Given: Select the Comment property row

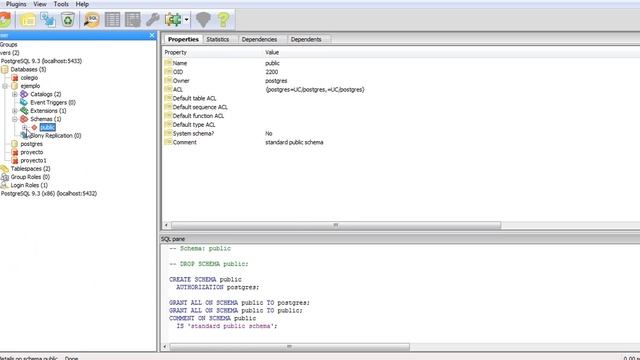Looking at the screenshot, I should (402, 142).
